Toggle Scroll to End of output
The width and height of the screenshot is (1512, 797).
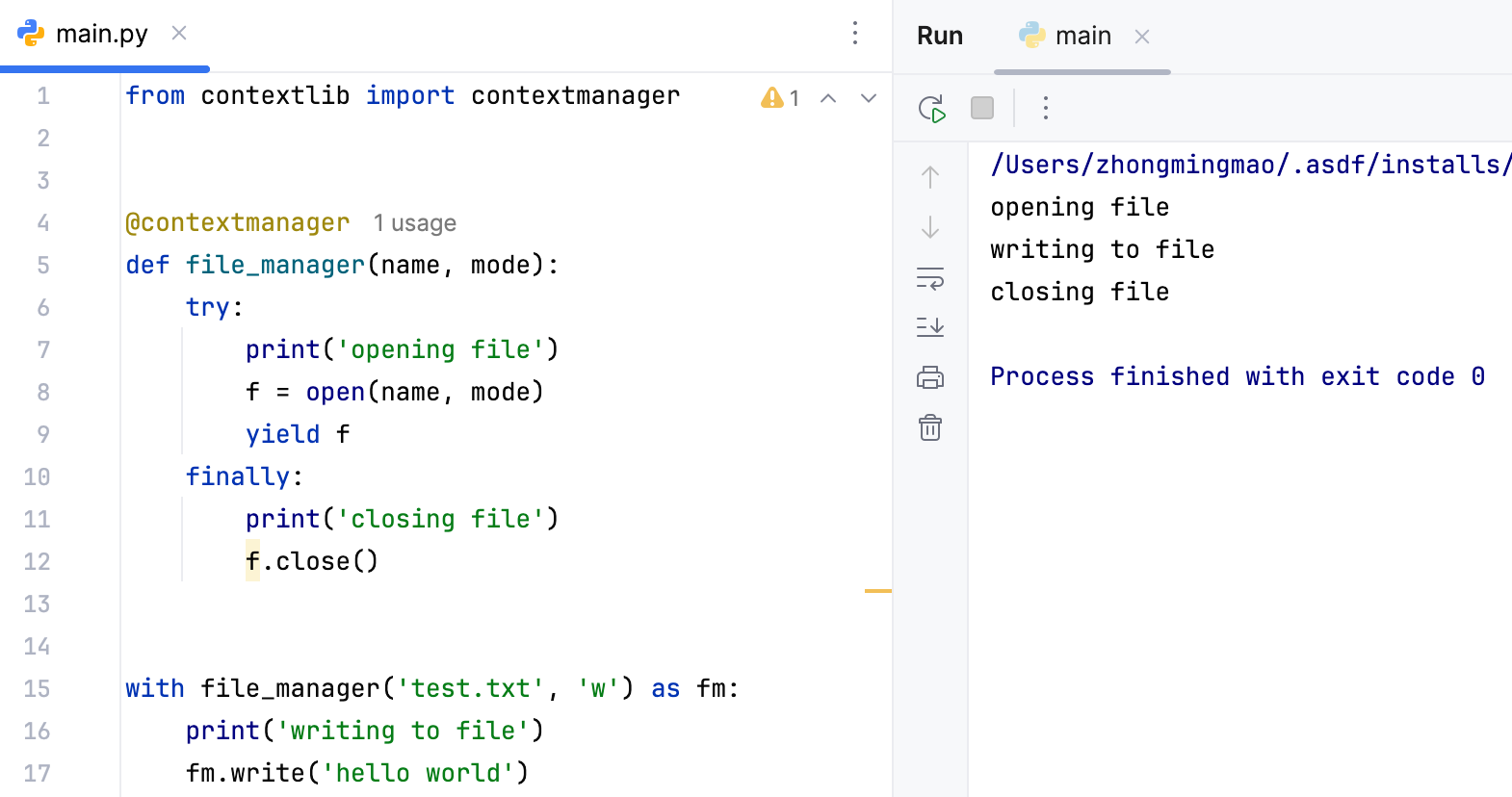pyautogui.click(x=930, y=327)
